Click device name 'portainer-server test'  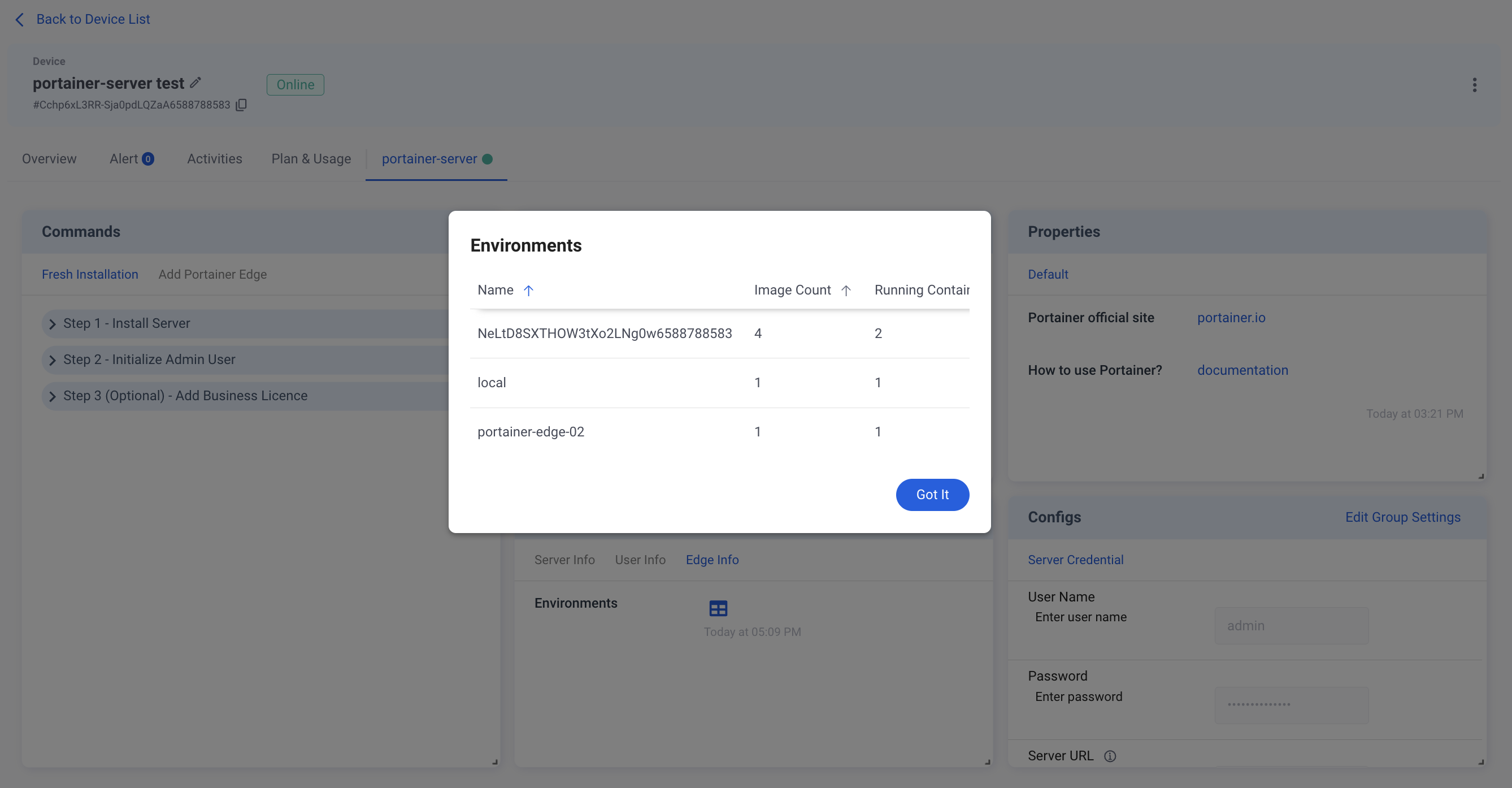pyautogui.click(x=108, y=84)
